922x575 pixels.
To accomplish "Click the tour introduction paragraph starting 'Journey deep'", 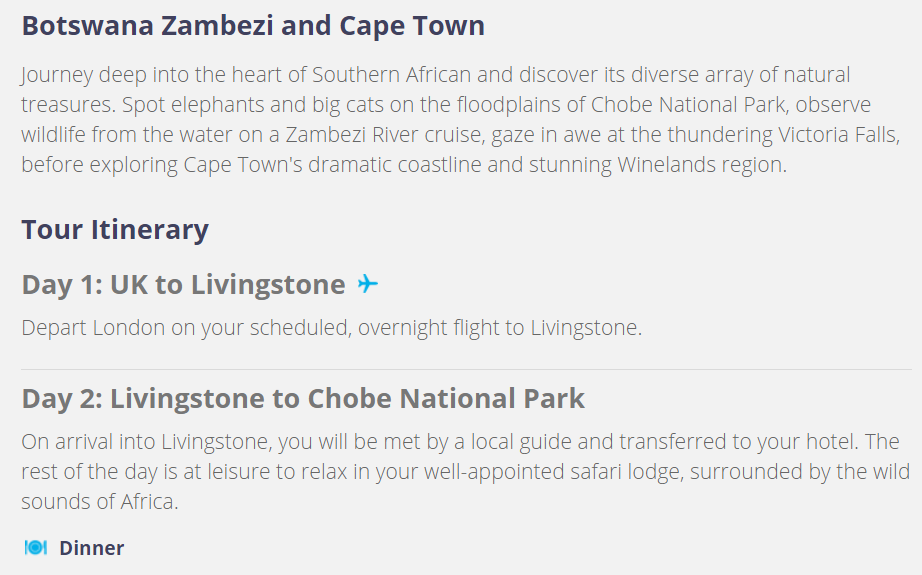I will pyautogui.click(x=460, y=119).
